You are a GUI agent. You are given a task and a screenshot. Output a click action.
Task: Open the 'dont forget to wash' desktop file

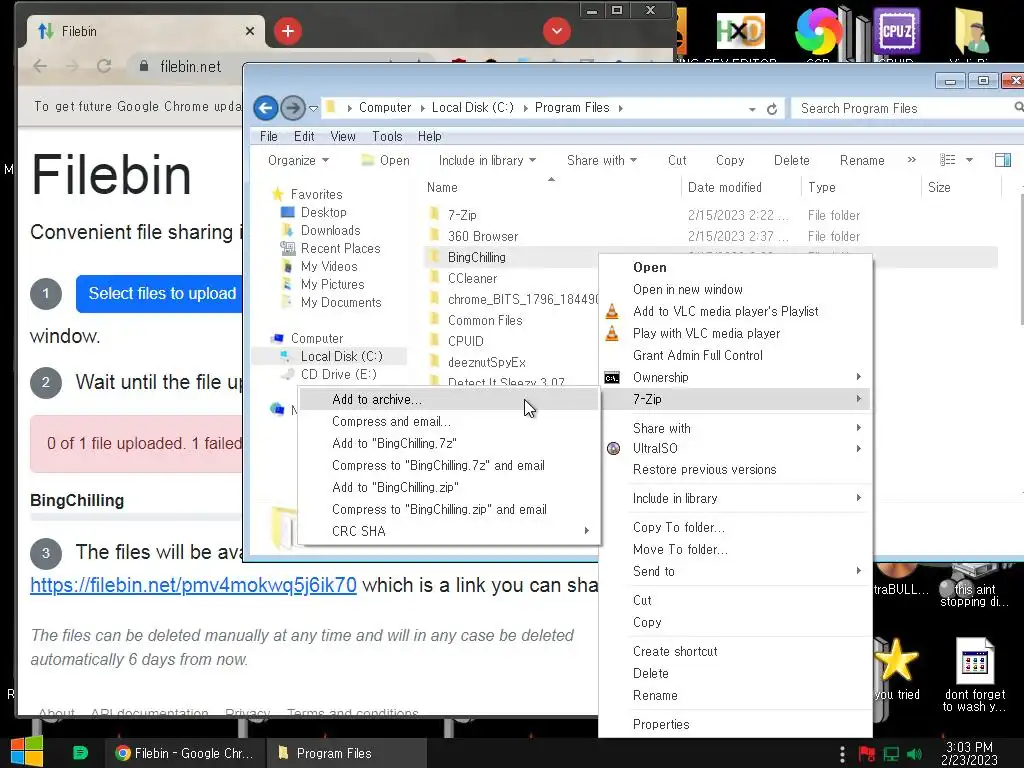coord(974,675)
